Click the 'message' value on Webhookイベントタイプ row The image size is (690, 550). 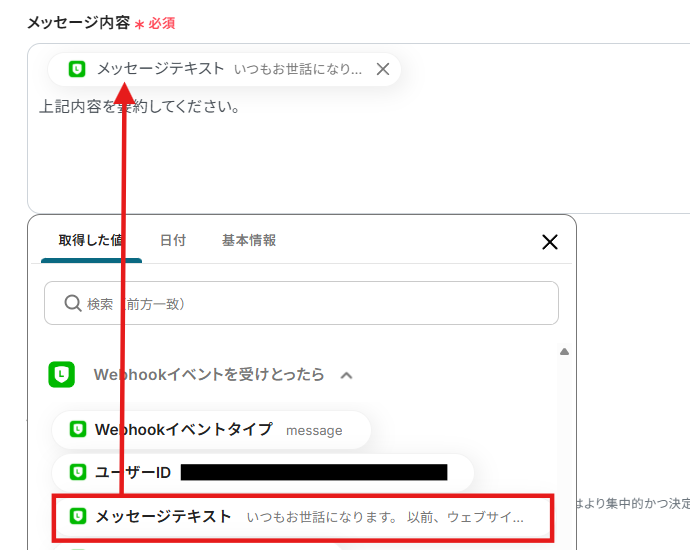coord(314,430)
